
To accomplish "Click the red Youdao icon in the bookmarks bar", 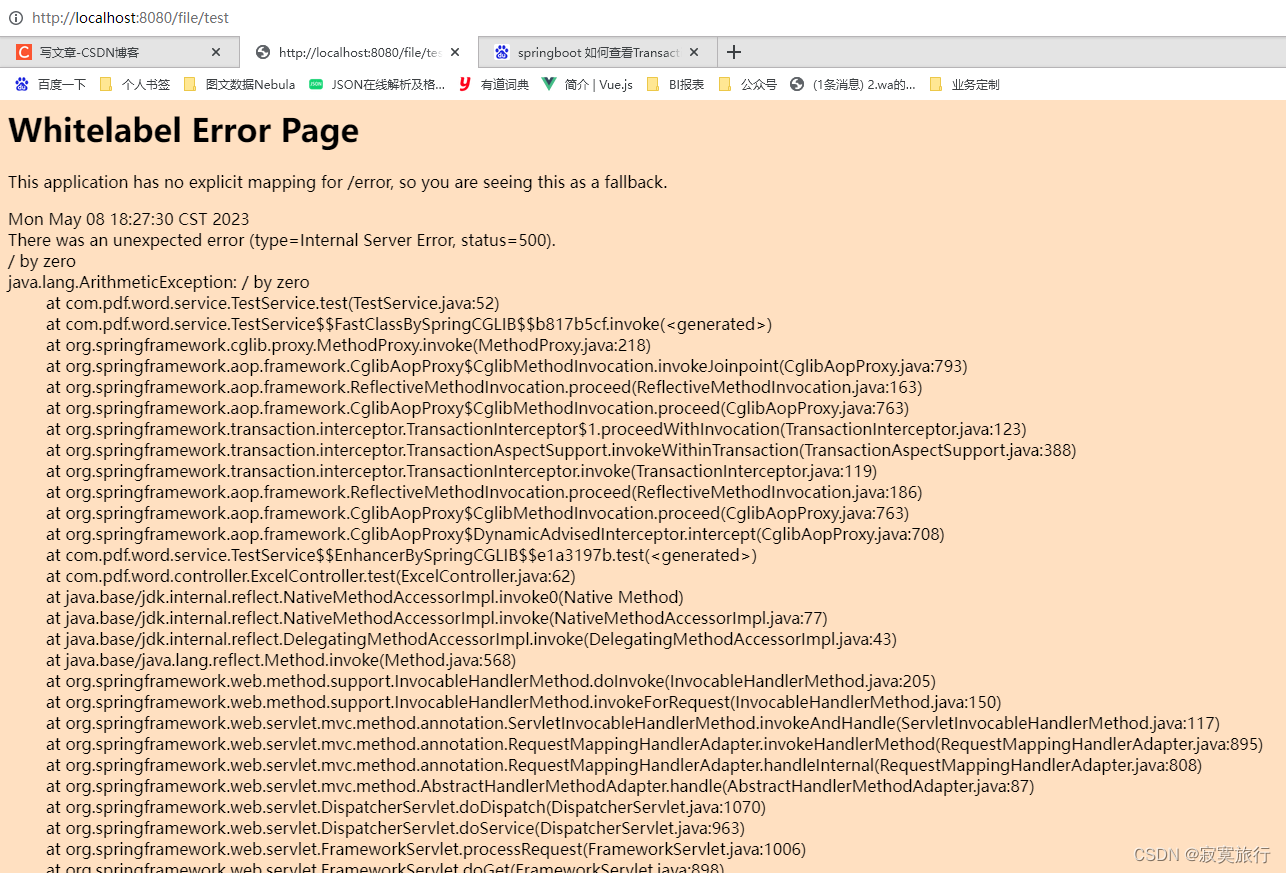I will click(x=465, y=85).
